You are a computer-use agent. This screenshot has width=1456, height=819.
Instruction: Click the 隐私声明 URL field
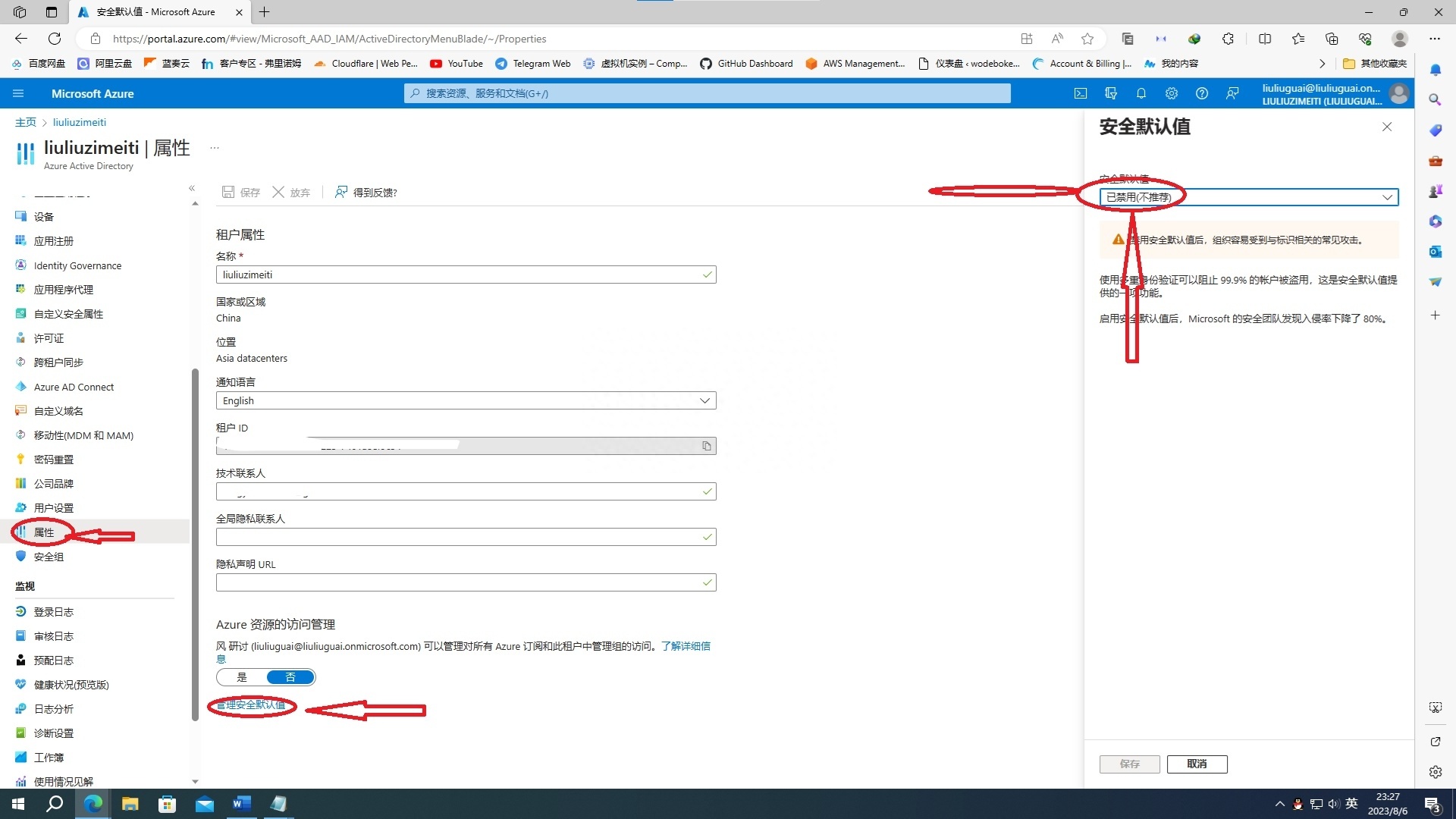point(466,582)
